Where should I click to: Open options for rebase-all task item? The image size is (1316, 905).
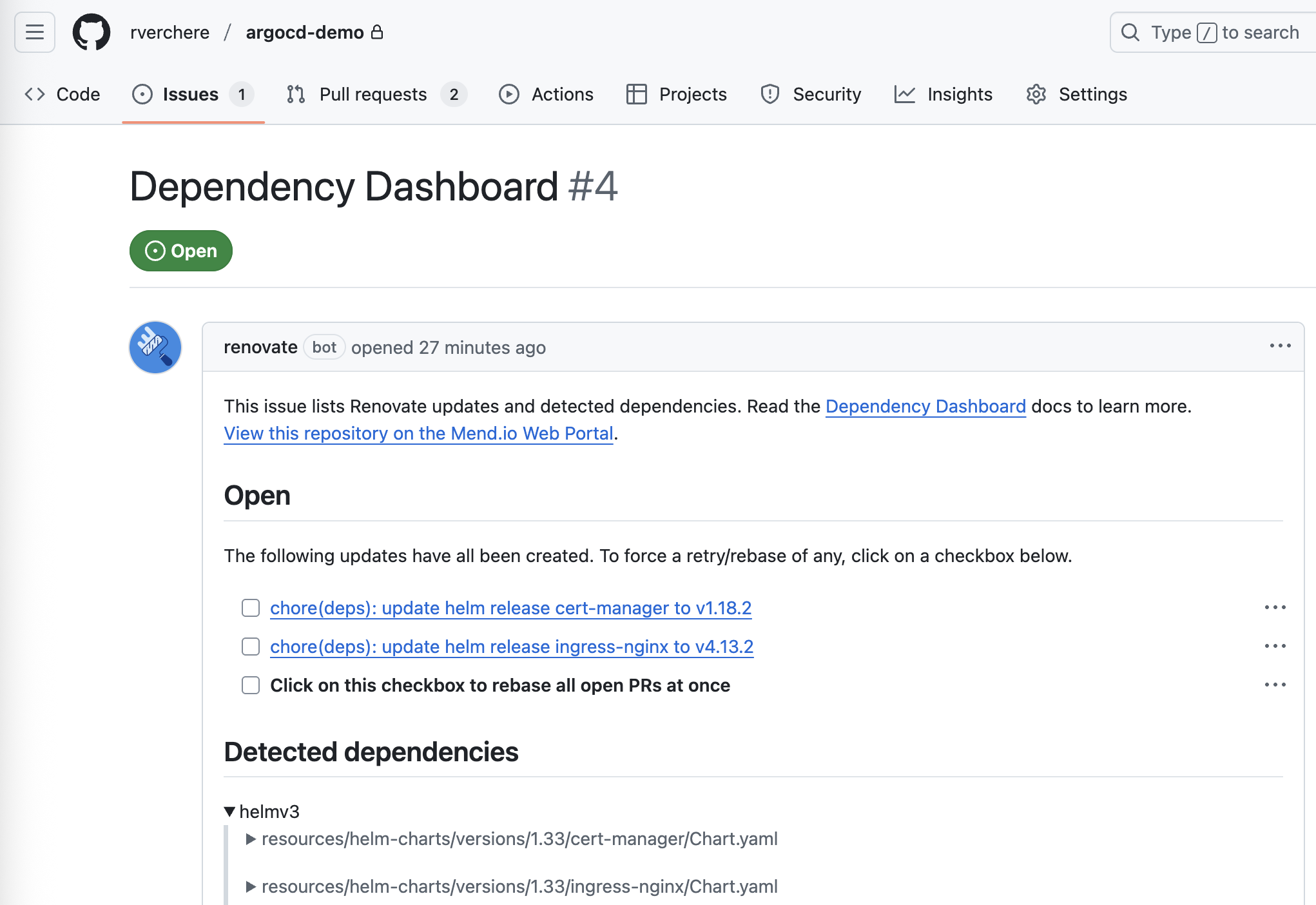(1275, 685)
